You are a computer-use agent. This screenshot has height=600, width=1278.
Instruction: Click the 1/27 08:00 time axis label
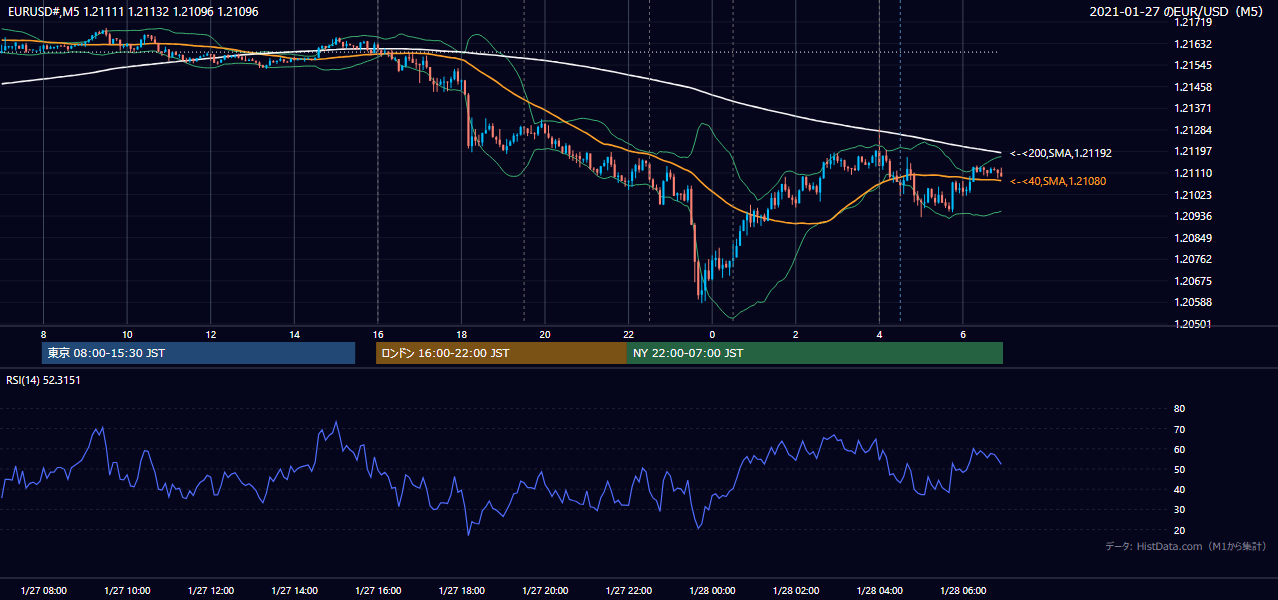pos(43,590)
